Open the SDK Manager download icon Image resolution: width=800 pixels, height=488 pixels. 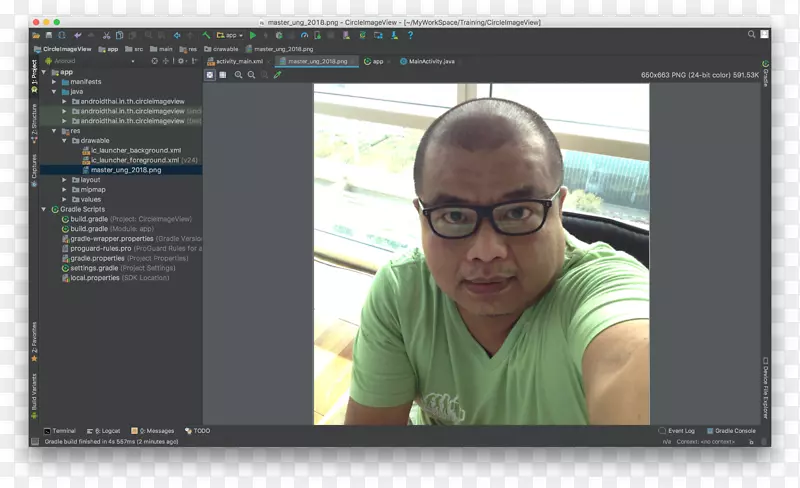coord(394,35)
